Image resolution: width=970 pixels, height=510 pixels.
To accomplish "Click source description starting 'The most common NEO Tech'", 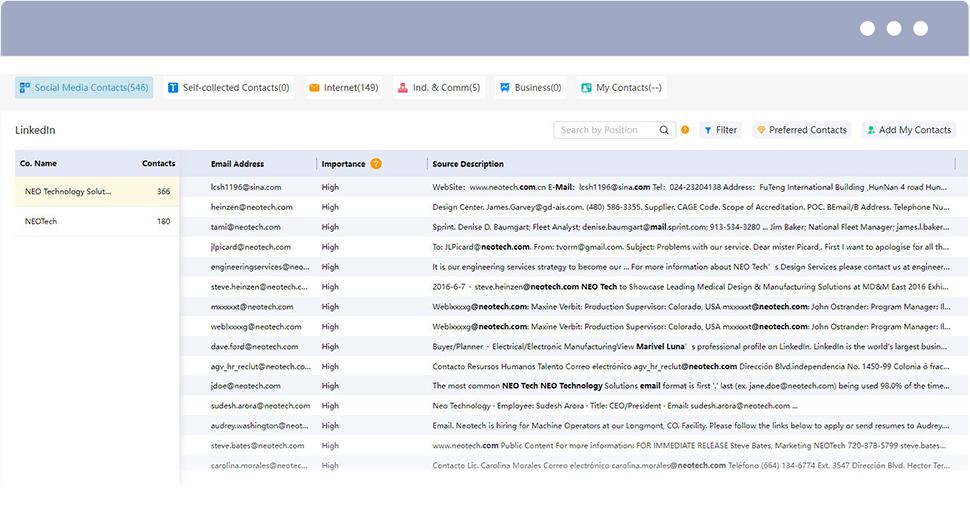I will tap(690, 386).
